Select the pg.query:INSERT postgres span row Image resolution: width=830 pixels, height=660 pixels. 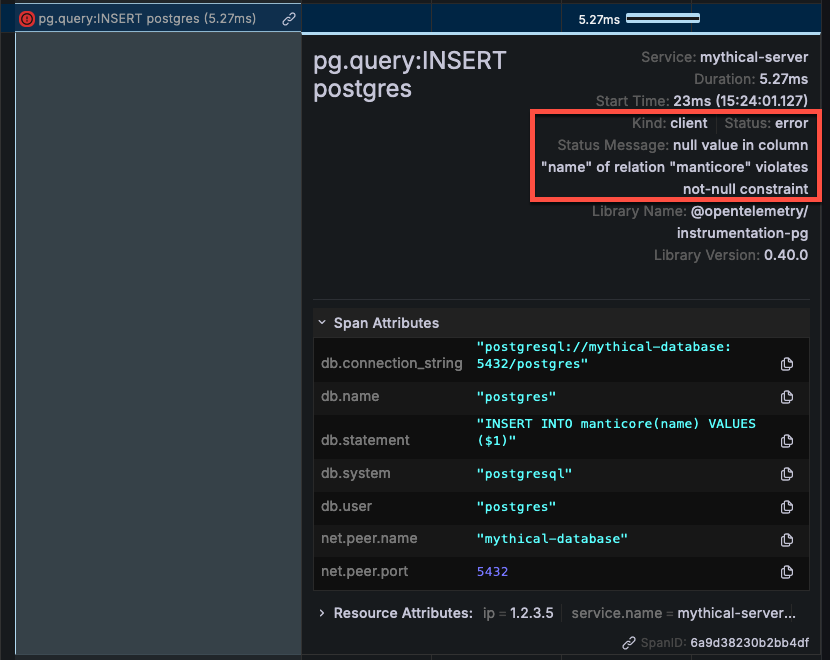click(150, 17)
